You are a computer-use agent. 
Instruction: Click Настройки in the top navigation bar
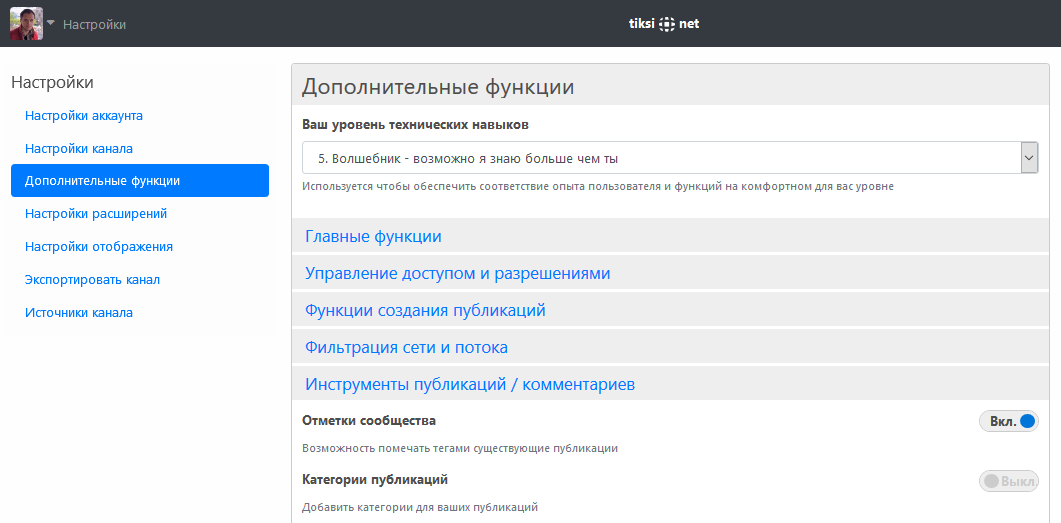click(94, 24)
